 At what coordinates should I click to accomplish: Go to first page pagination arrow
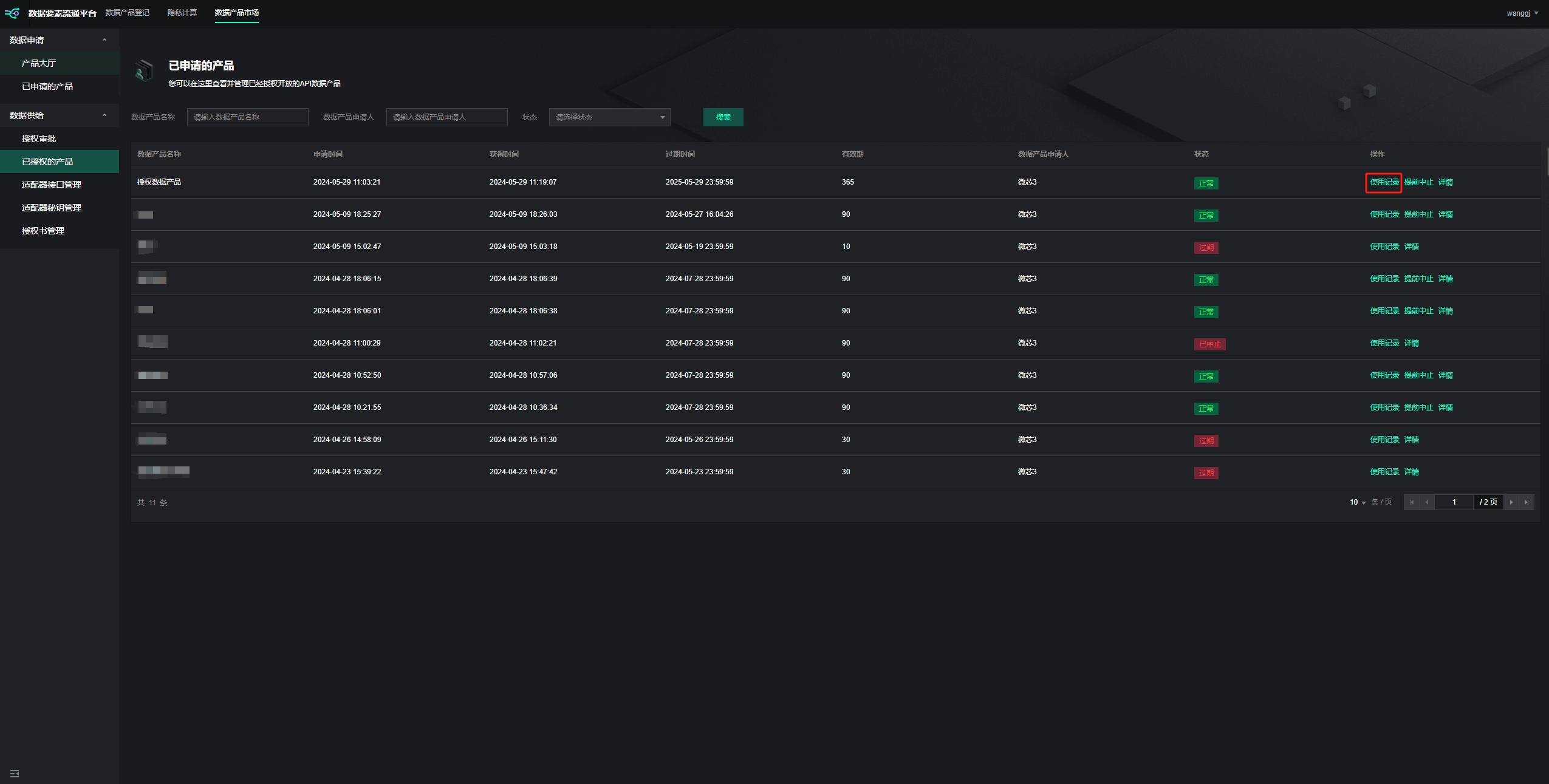1411,502
